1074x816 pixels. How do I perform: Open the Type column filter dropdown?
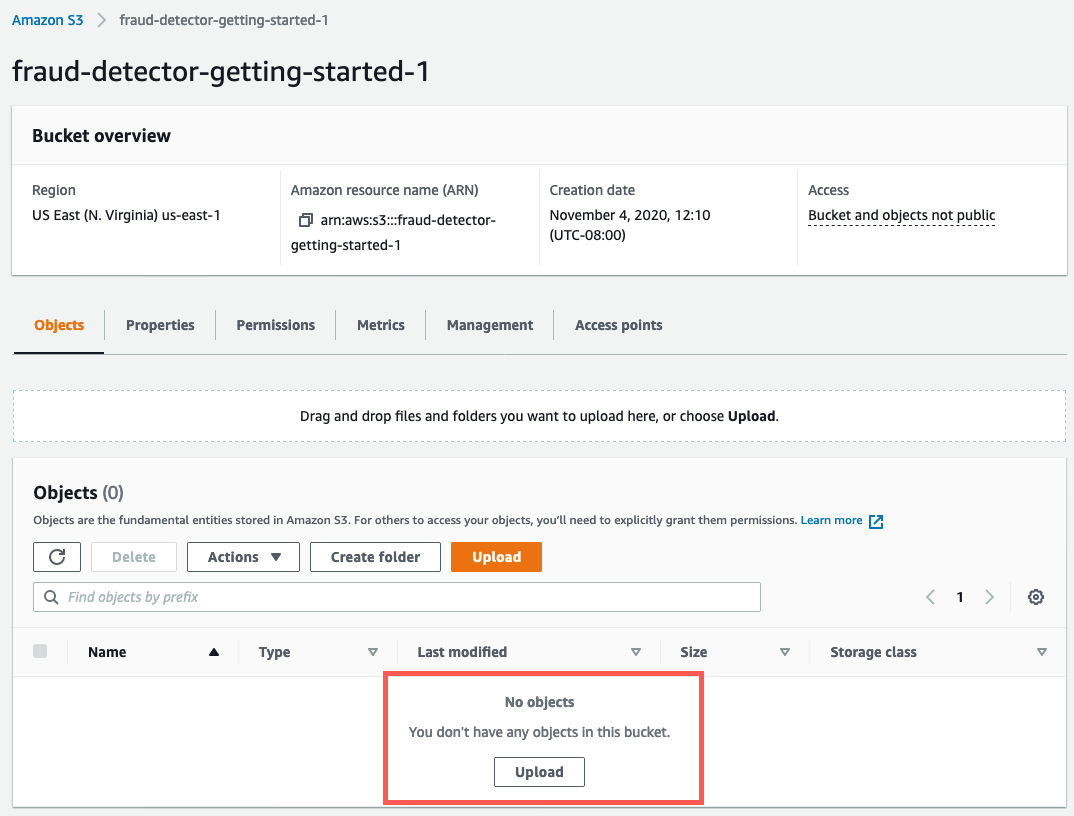point(373,651)
